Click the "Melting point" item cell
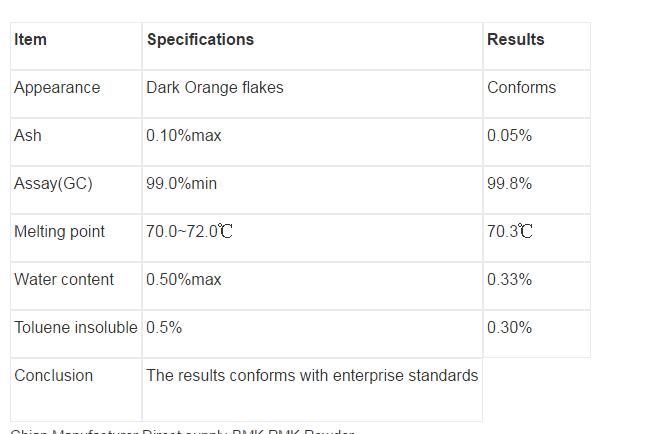The width and height of the screenshot is (668, 434). tap(60, 232)
